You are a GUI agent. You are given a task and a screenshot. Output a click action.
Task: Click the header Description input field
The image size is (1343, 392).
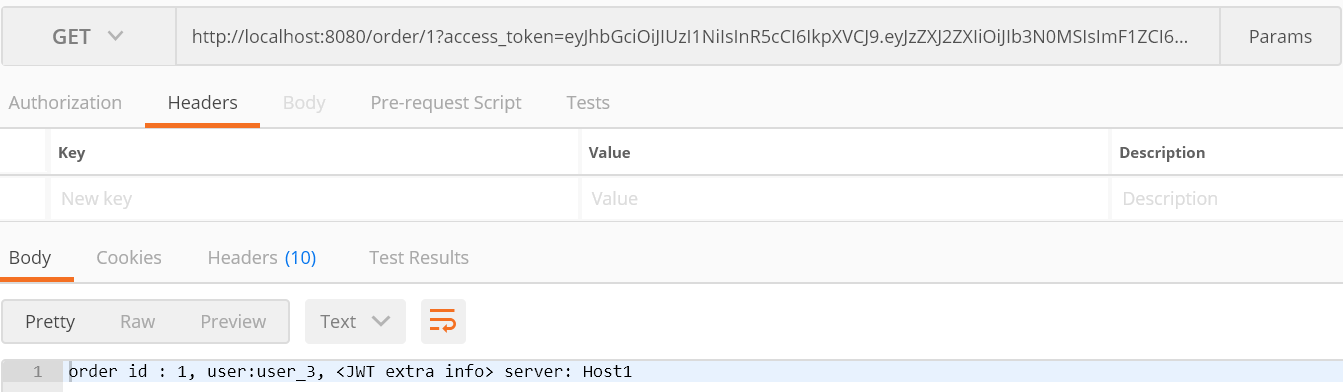coord(1226,199)
